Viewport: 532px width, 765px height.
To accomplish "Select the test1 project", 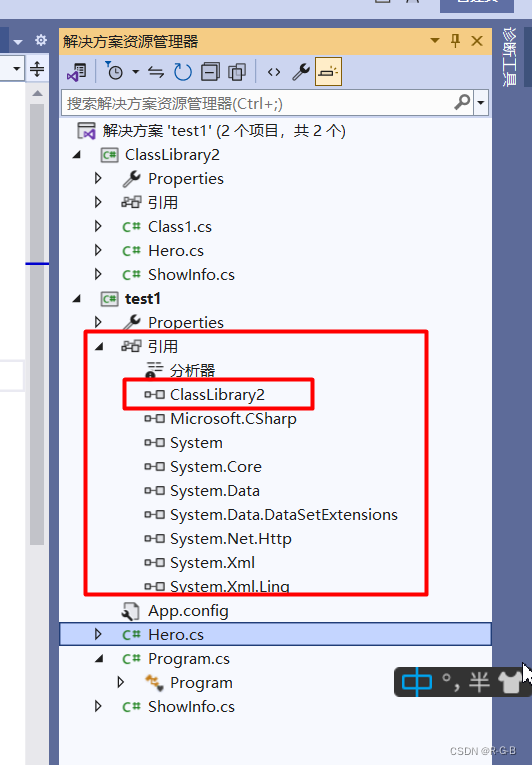I will 143,299.
